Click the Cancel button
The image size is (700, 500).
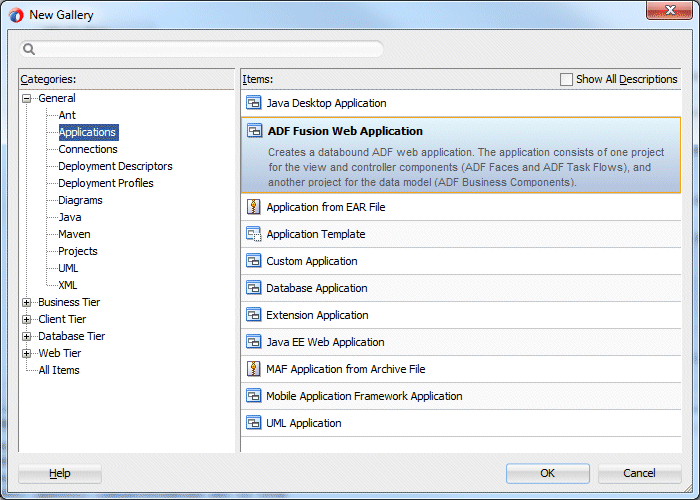639,473
